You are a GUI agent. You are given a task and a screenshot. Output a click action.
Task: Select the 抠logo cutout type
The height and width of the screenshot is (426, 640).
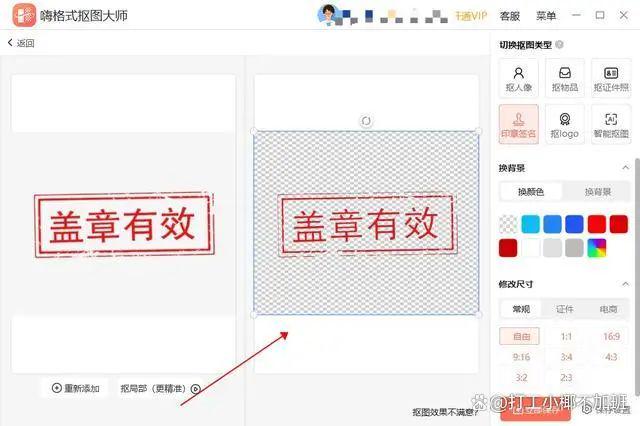(x=565, y=124)
